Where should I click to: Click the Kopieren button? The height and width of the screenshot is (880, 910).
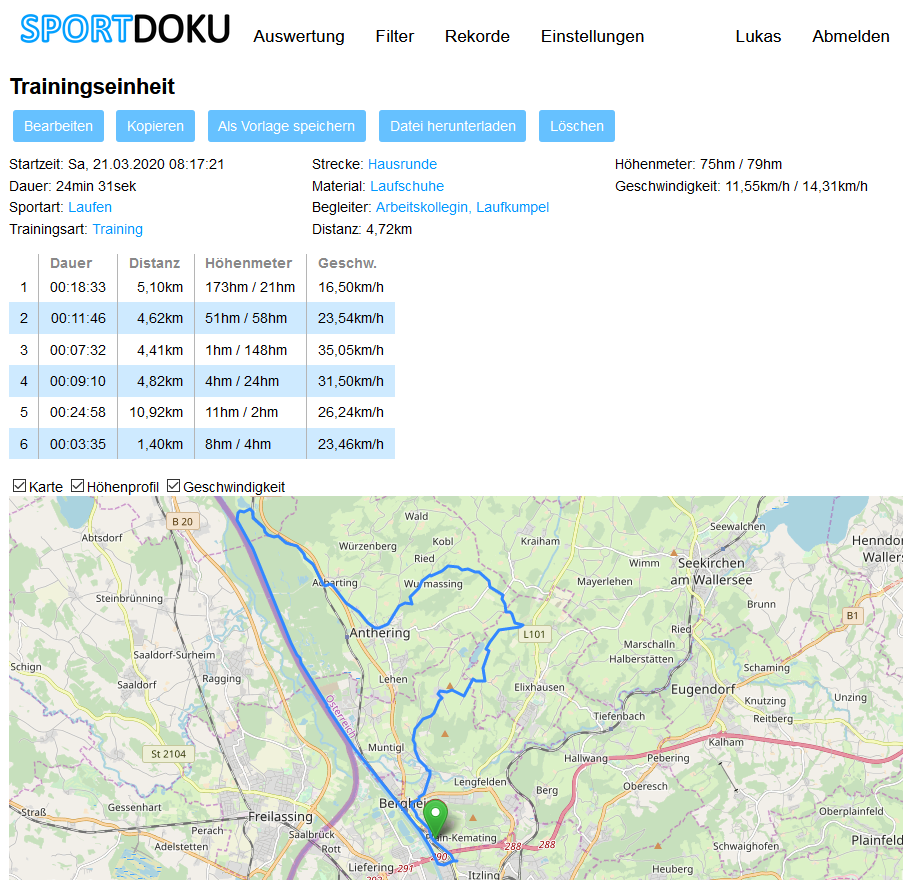155,126
